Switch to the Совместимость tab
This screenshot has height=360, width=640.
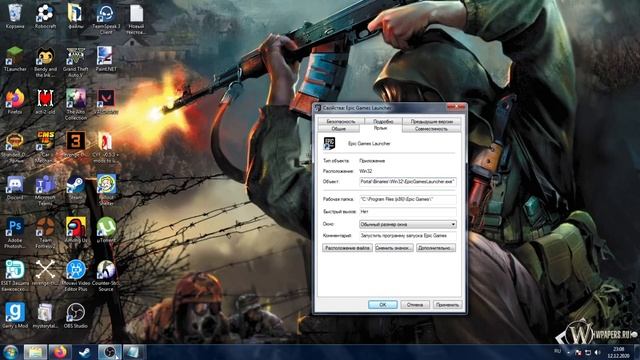click(x=431, y=129)
